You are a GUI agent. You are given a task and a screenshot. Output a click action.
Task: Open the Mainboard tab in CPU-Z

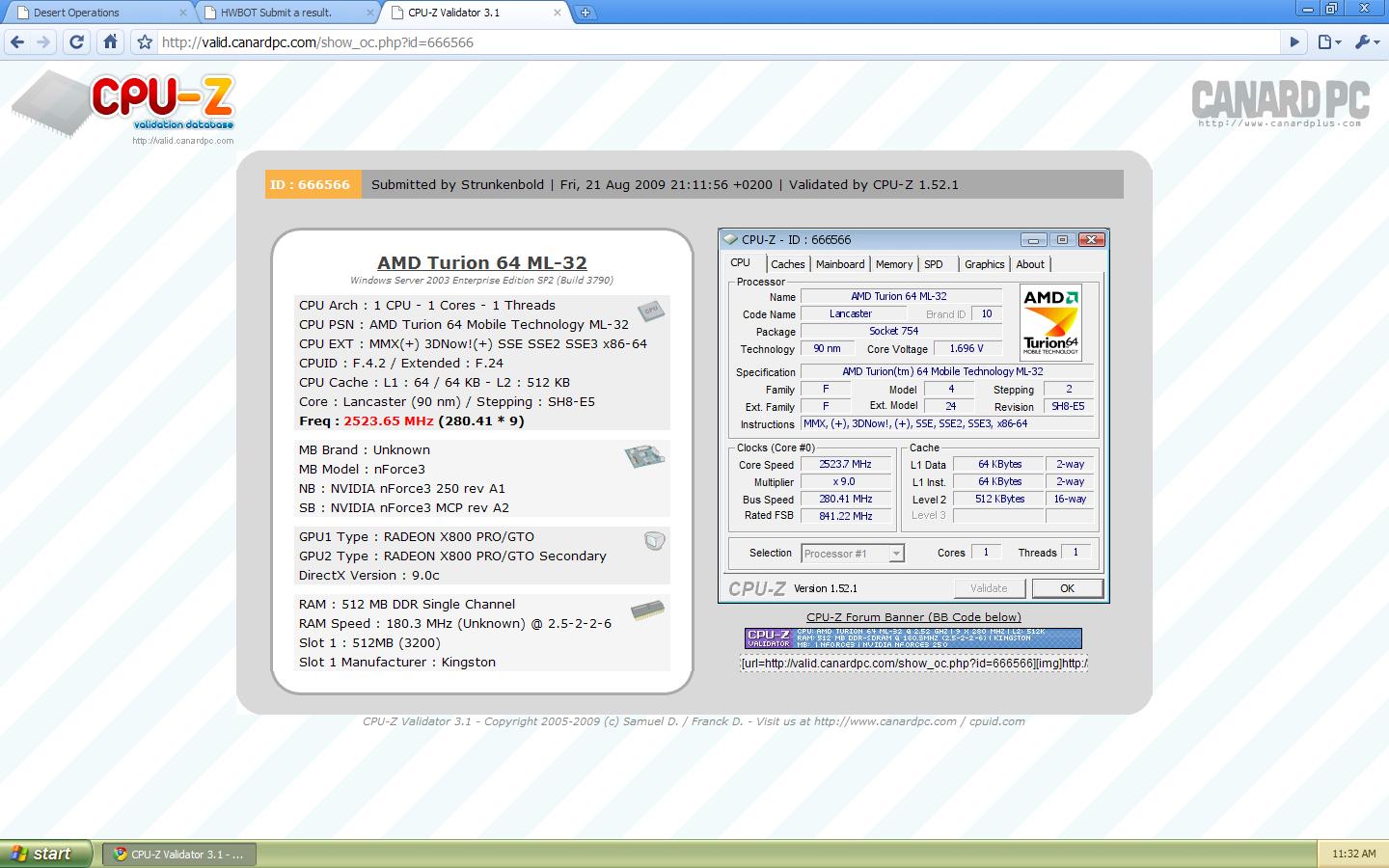coord(840,264)
